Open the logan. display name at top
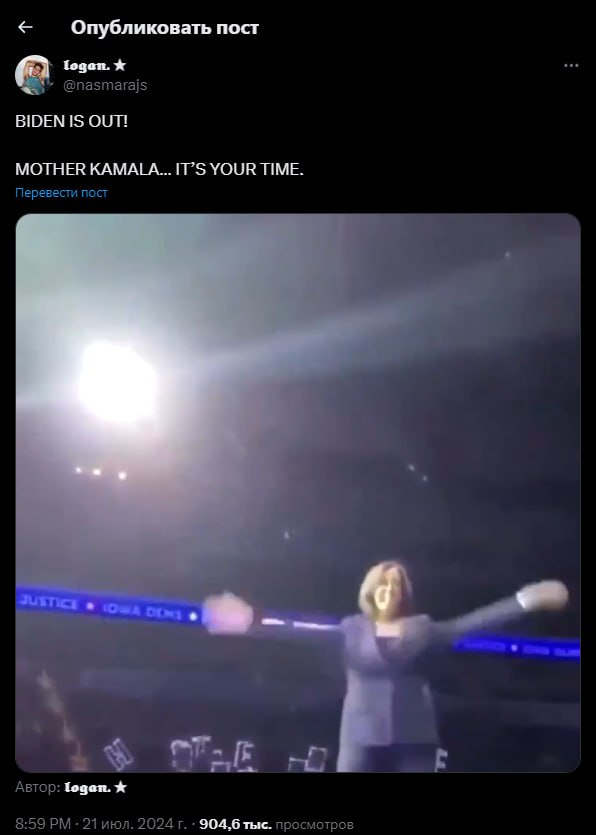 pos(87,66)
